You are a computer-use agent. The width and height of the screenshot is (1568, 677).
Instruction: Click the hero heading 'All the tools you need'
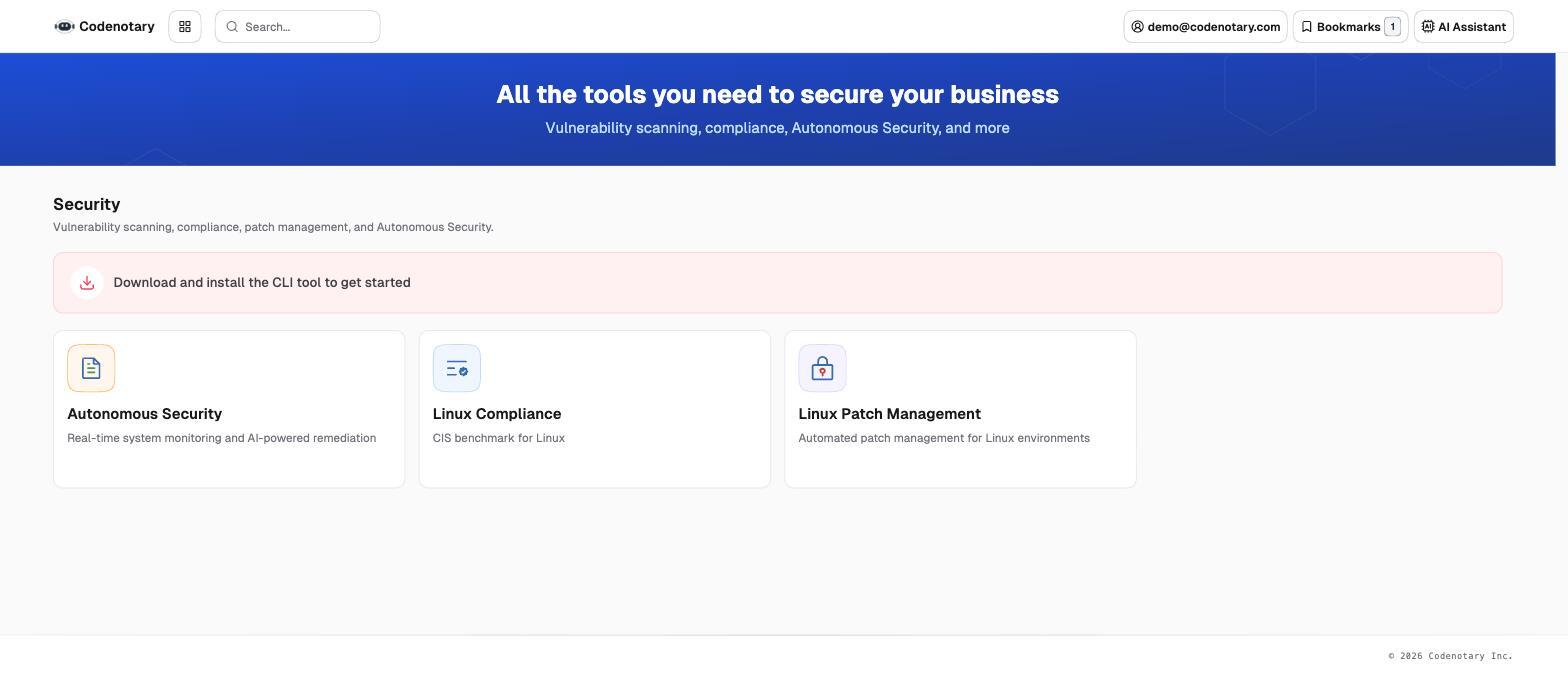coord(777,94)
